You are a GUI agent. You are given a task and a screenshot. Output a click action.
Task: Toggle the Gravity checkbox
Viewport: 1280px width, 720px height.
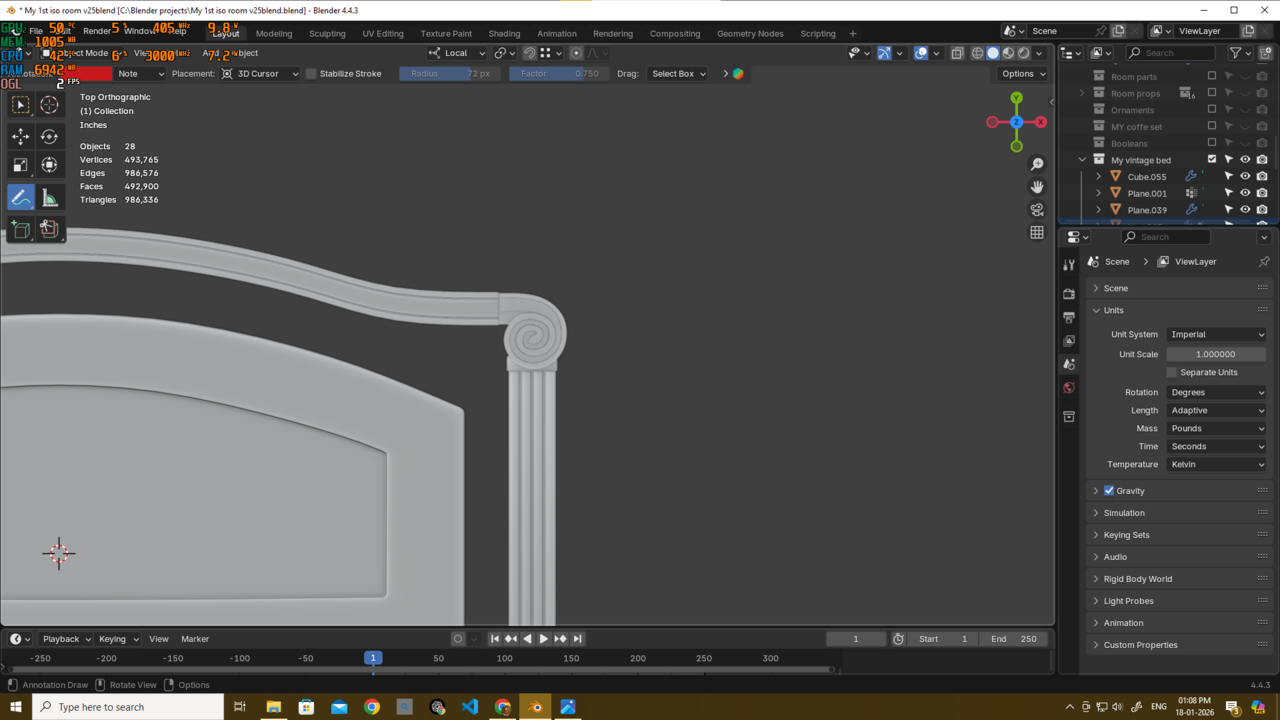click(x=1109, y=491)
